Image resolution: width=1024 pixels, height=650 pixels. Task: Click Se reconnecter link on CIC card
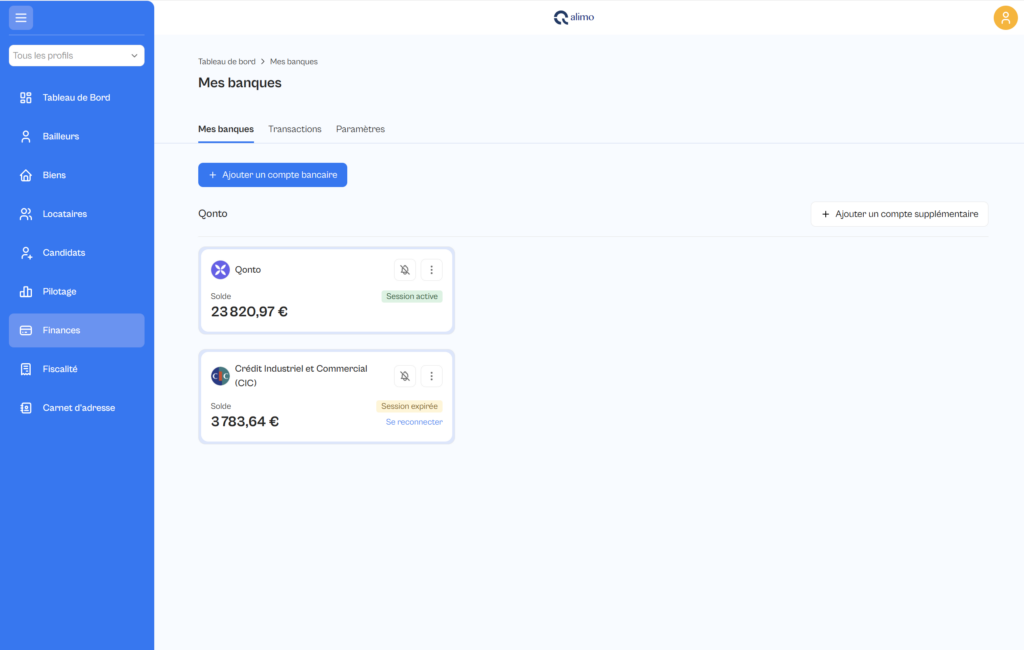pyautogui.click(x=414, y=422)
